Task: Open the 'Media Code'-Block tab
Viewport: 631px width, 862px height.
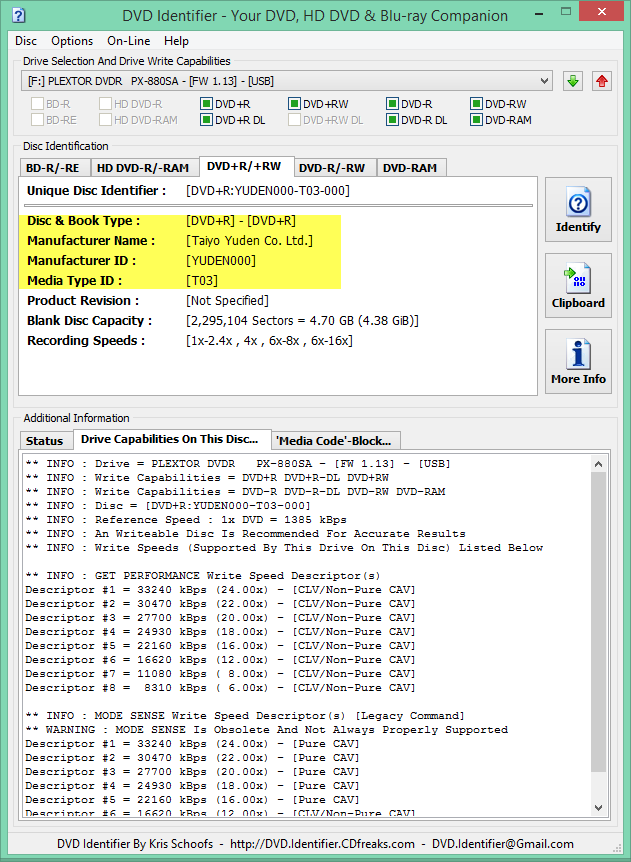Action: click(334, 441)
